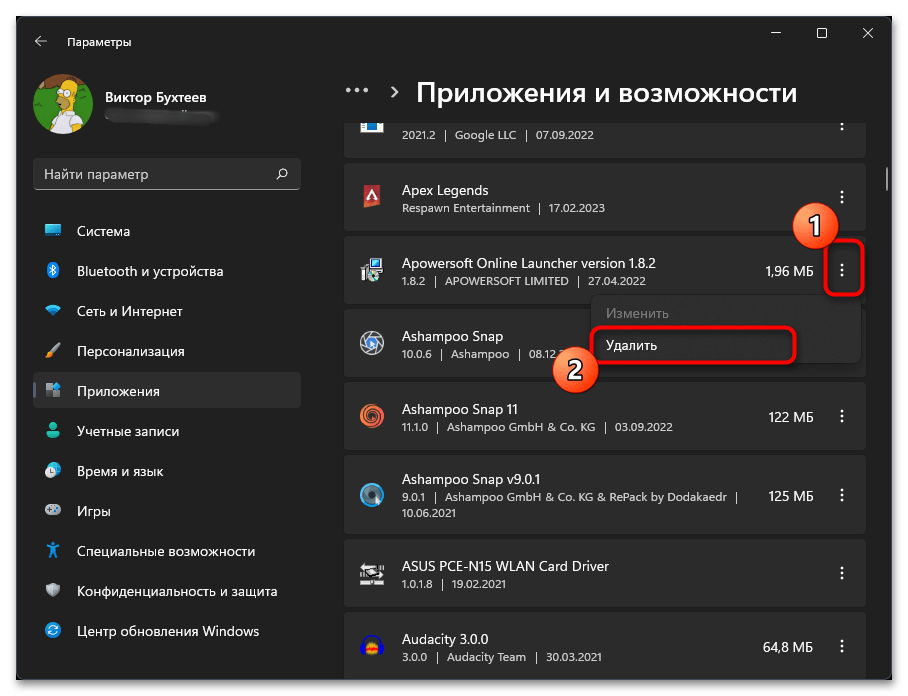Click the 1,96 МБ size value
Image resolution: width=908 pixels, height=696 pixels.
pyautogui.click(x=789, y=270)
